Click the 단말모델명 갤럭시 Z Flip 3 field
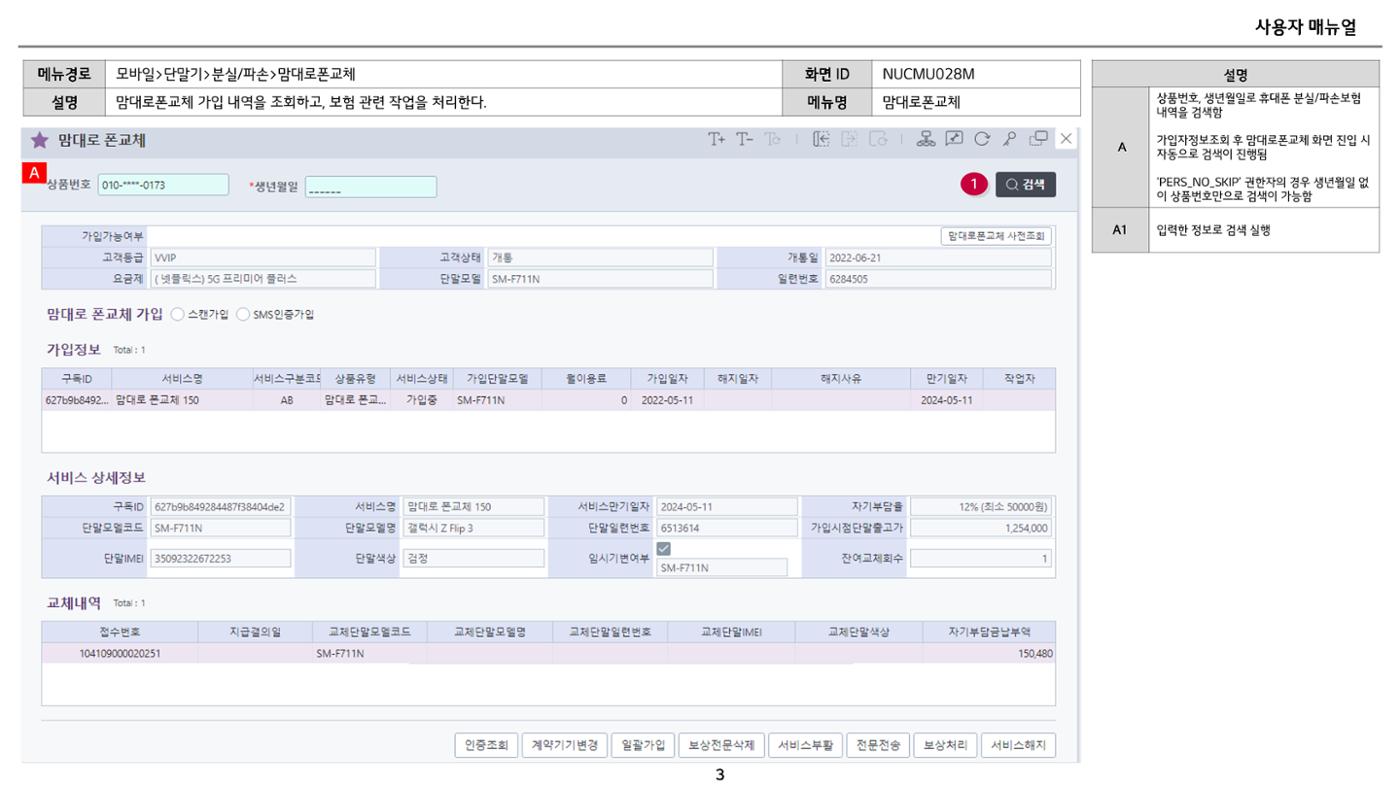1400x788 pixels. (474, 528)
